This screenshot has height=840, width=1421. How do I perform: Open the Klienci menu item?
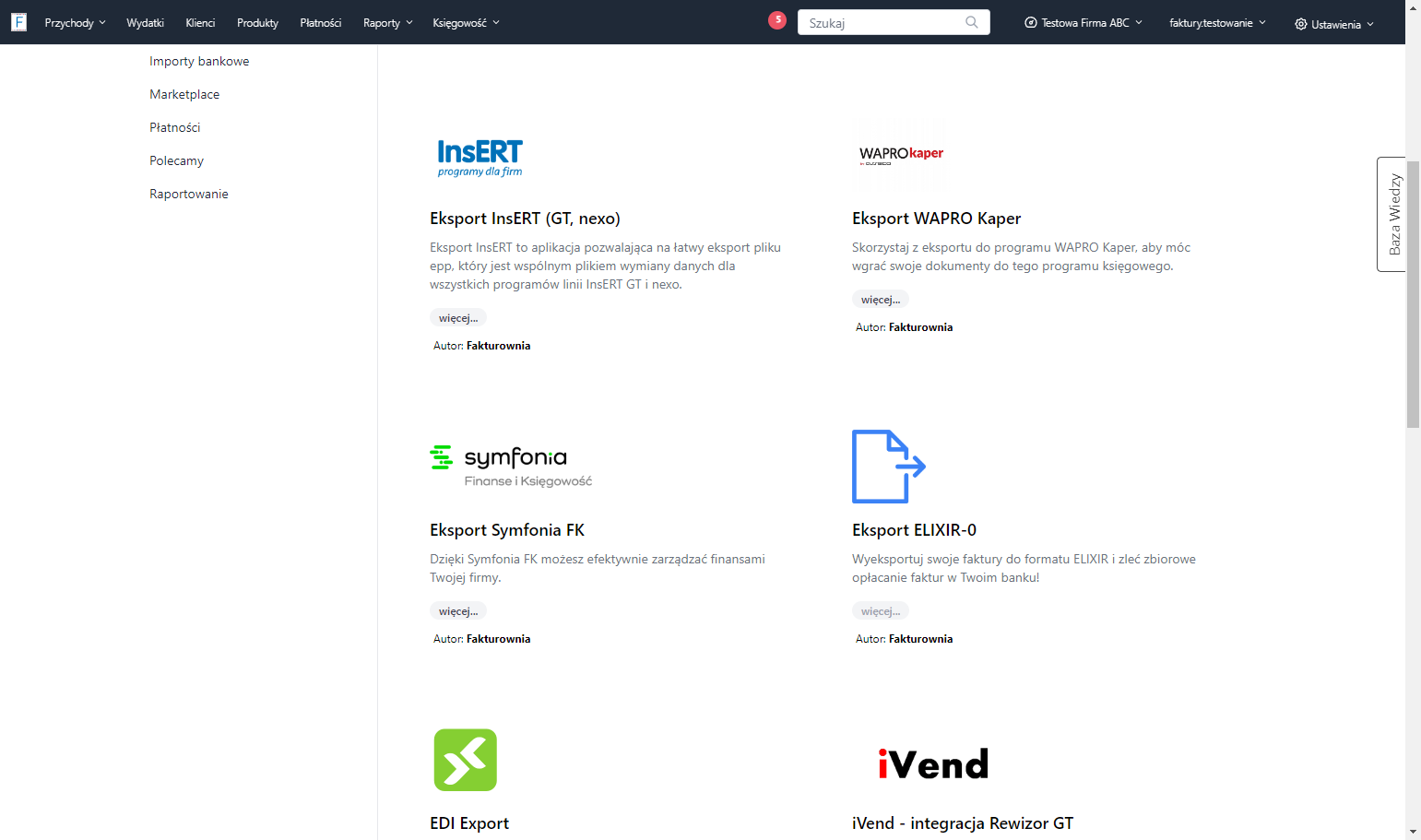pos(200,23)
